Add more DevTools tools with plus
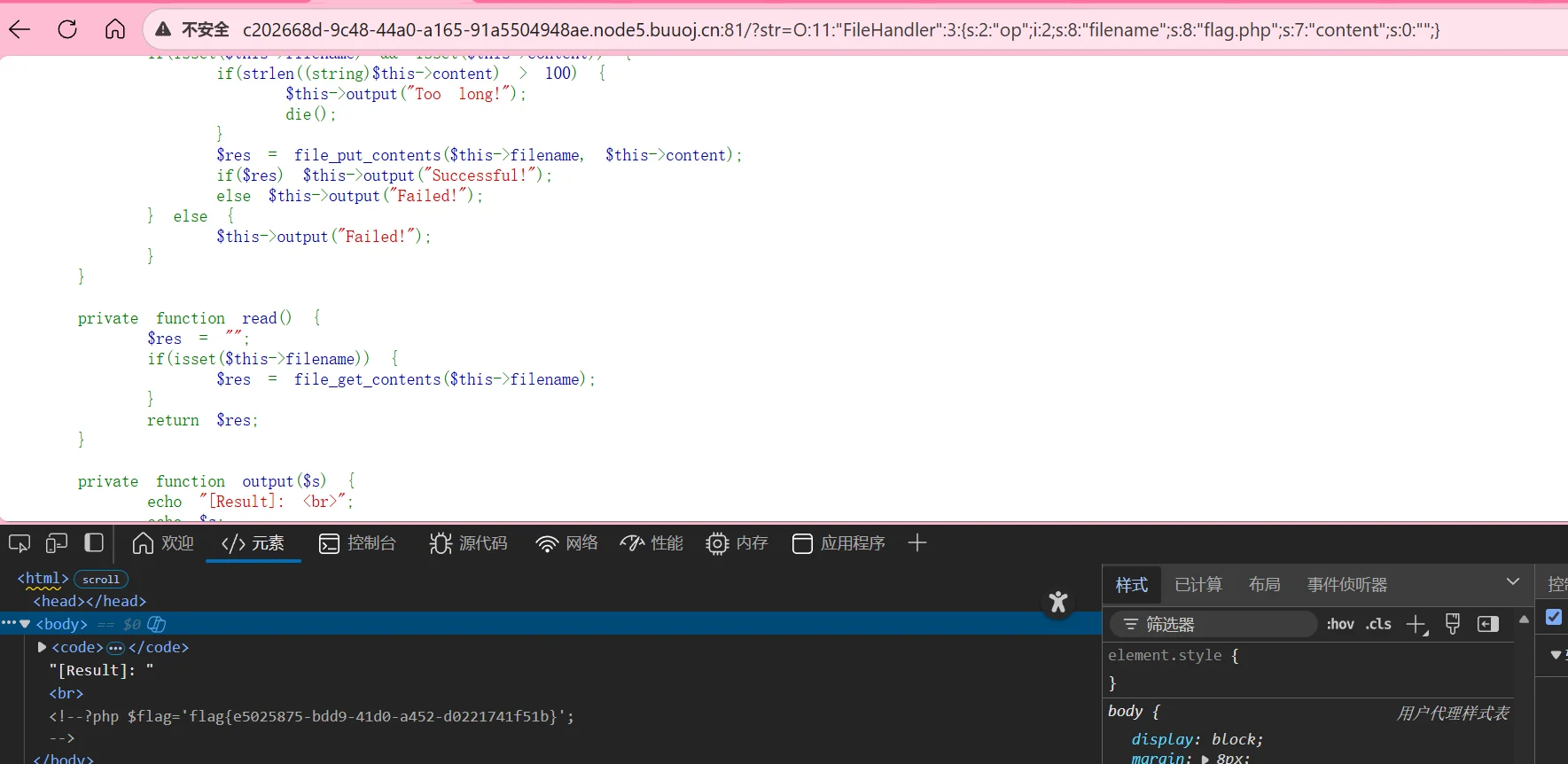 coord(917,543)
